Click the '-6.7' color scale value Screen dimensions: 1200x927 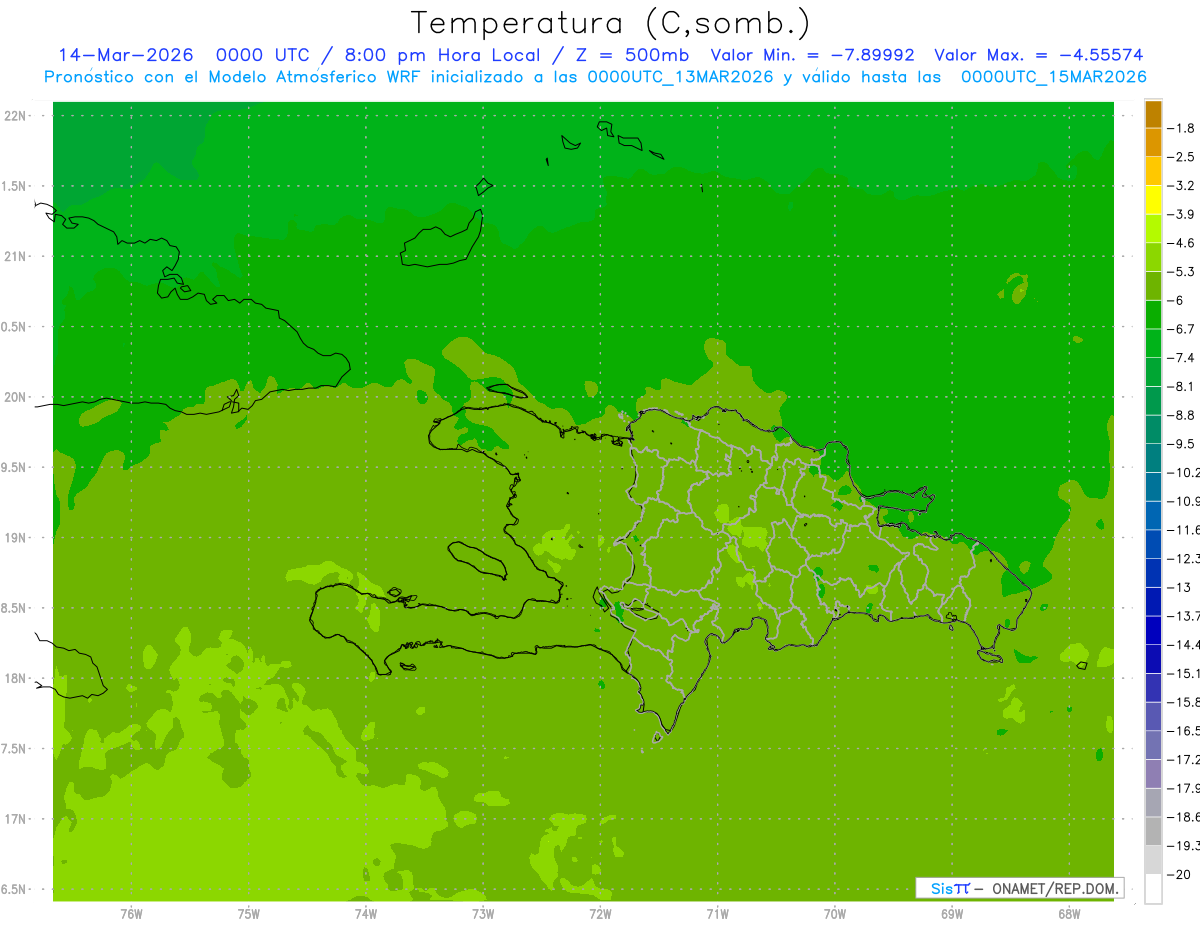(x=1181, y=329)
